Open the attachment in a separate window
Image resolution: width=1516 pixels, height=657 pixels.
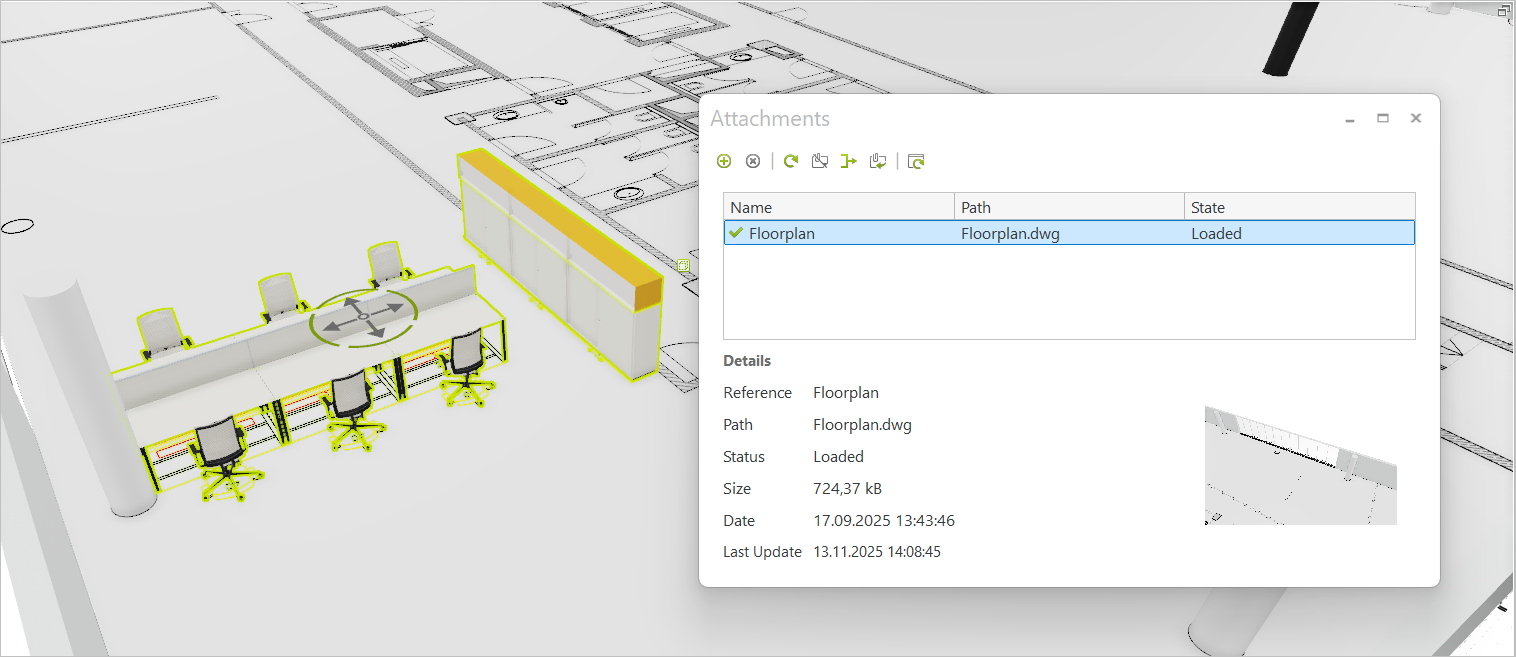[x=915, y=160]
